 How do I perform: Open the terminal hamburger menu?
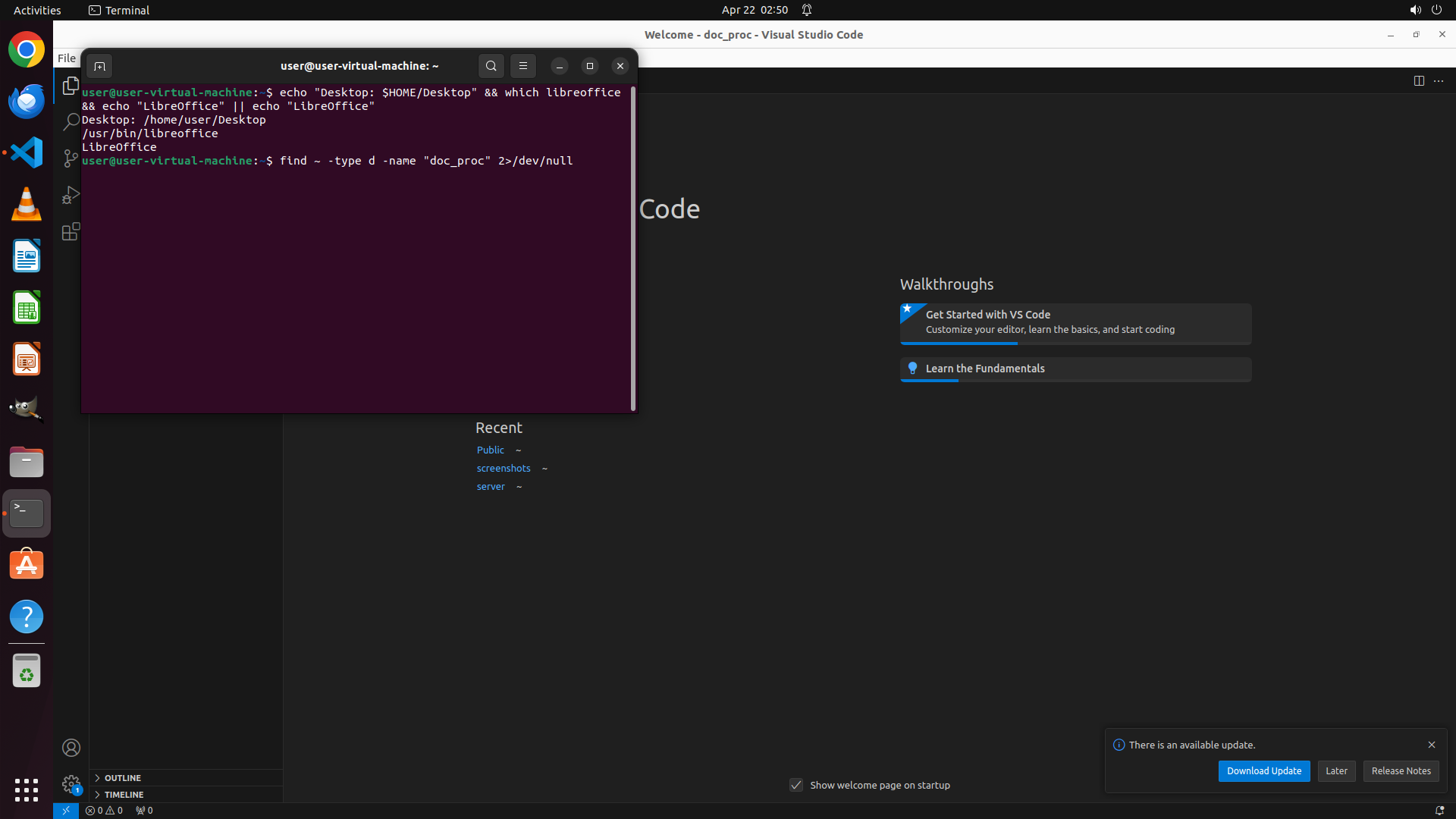(x=523, y=66)
